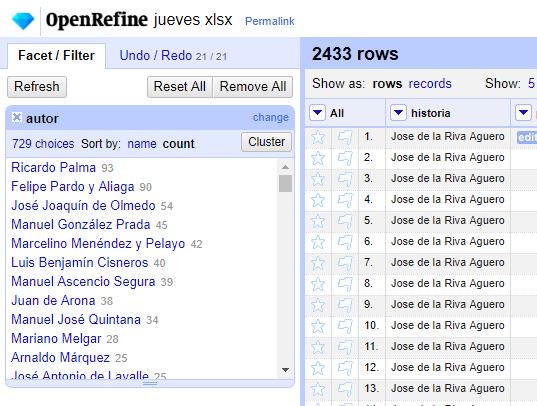
Task: Switch to the Facet / Filter tab
Action: 56,56
